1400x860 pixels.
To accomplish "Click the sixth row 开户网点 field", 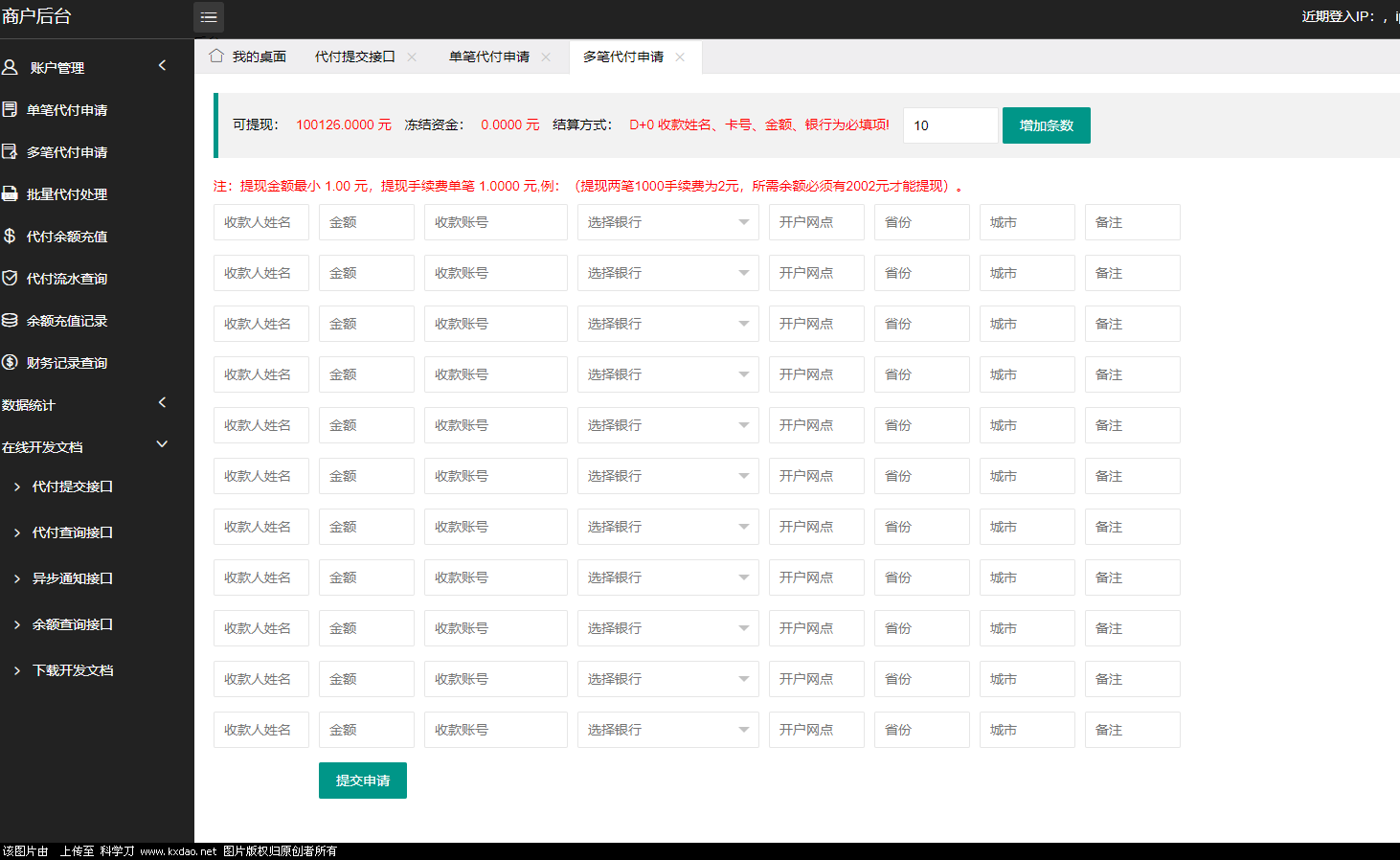I will (x=817, y=476).
